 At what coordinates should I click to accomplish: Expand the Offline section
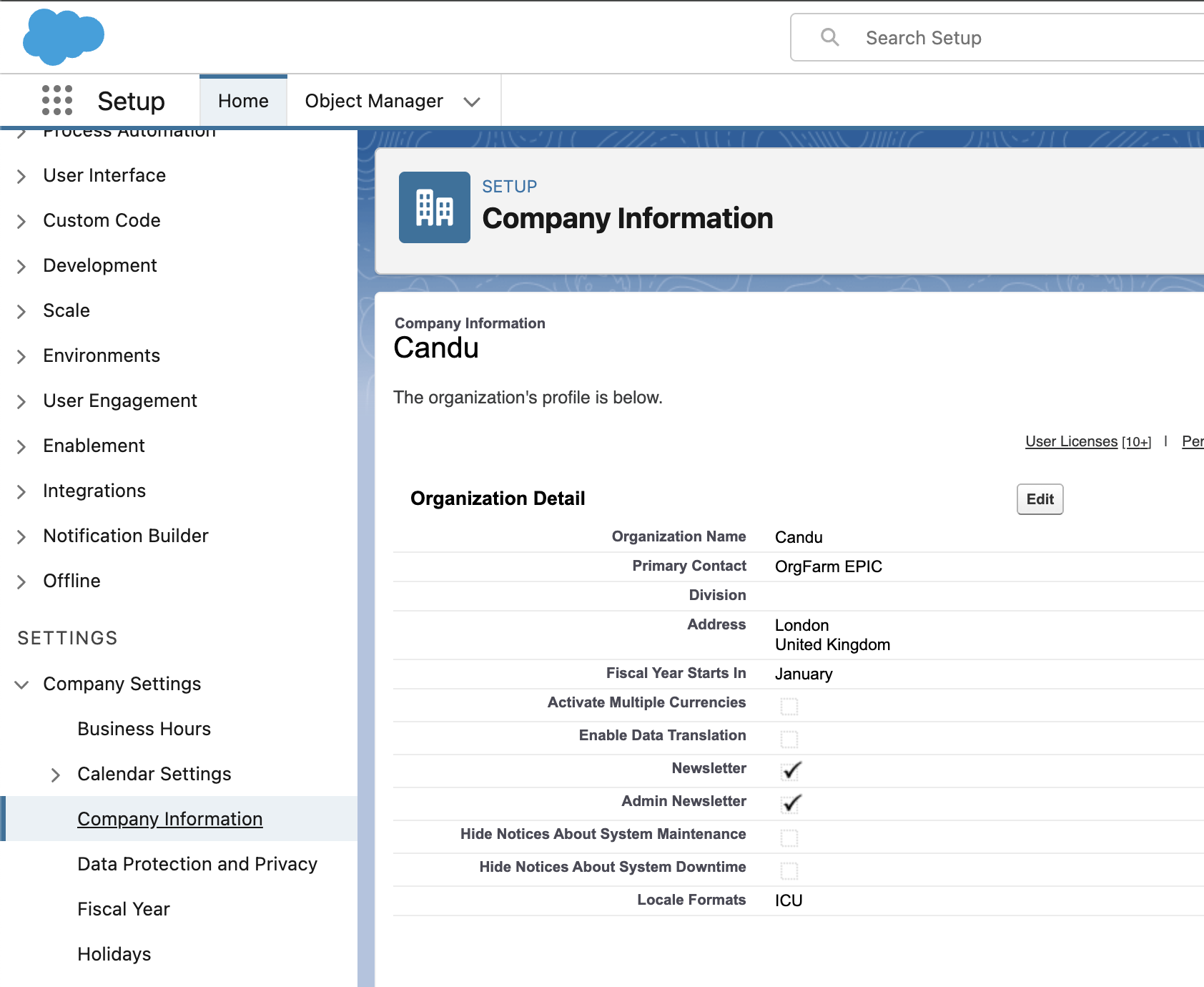pyautogui.click(x=21, y=581)
